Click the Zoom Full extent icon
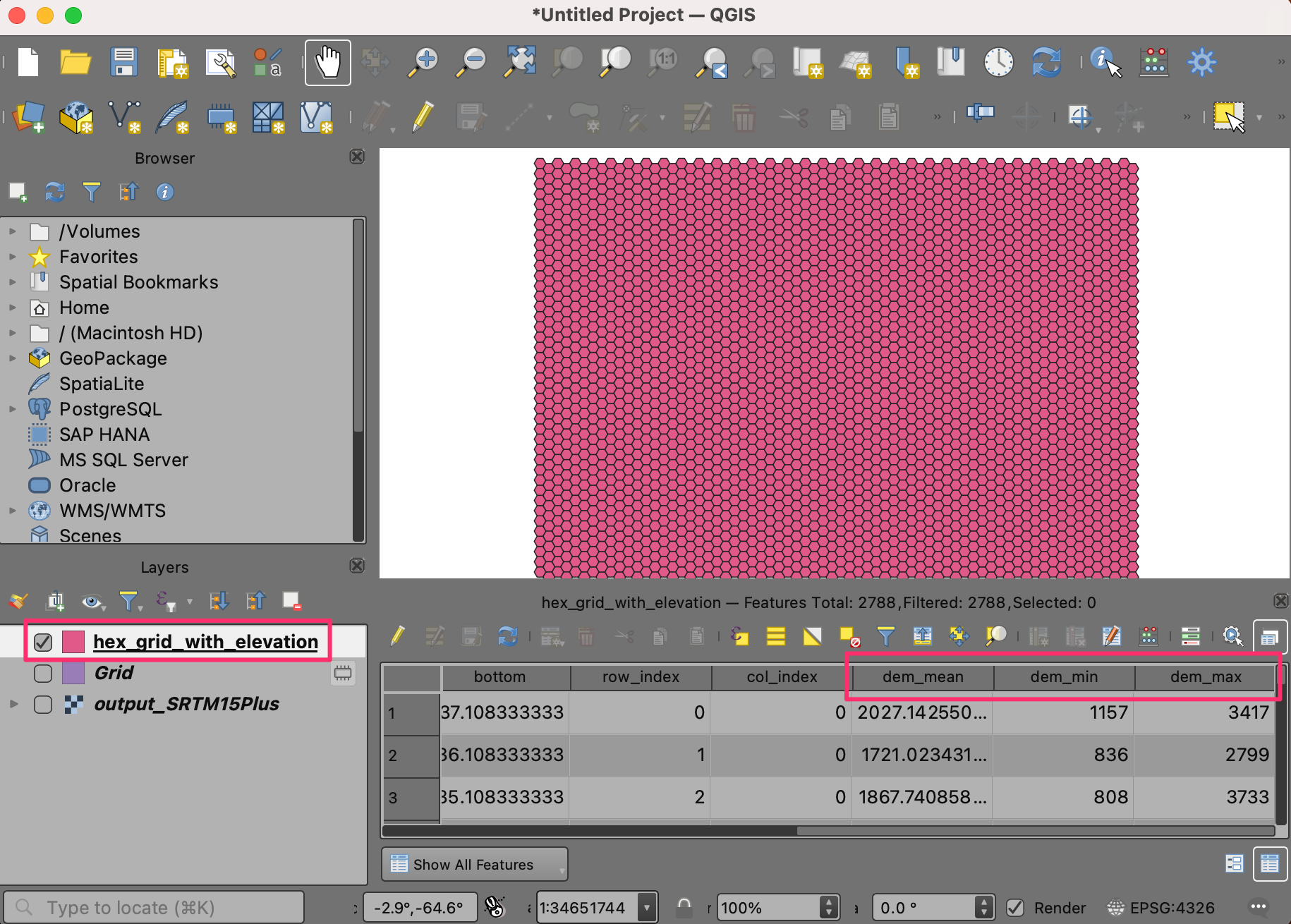Screen dimensions: 1291x924 pos(520,63)
